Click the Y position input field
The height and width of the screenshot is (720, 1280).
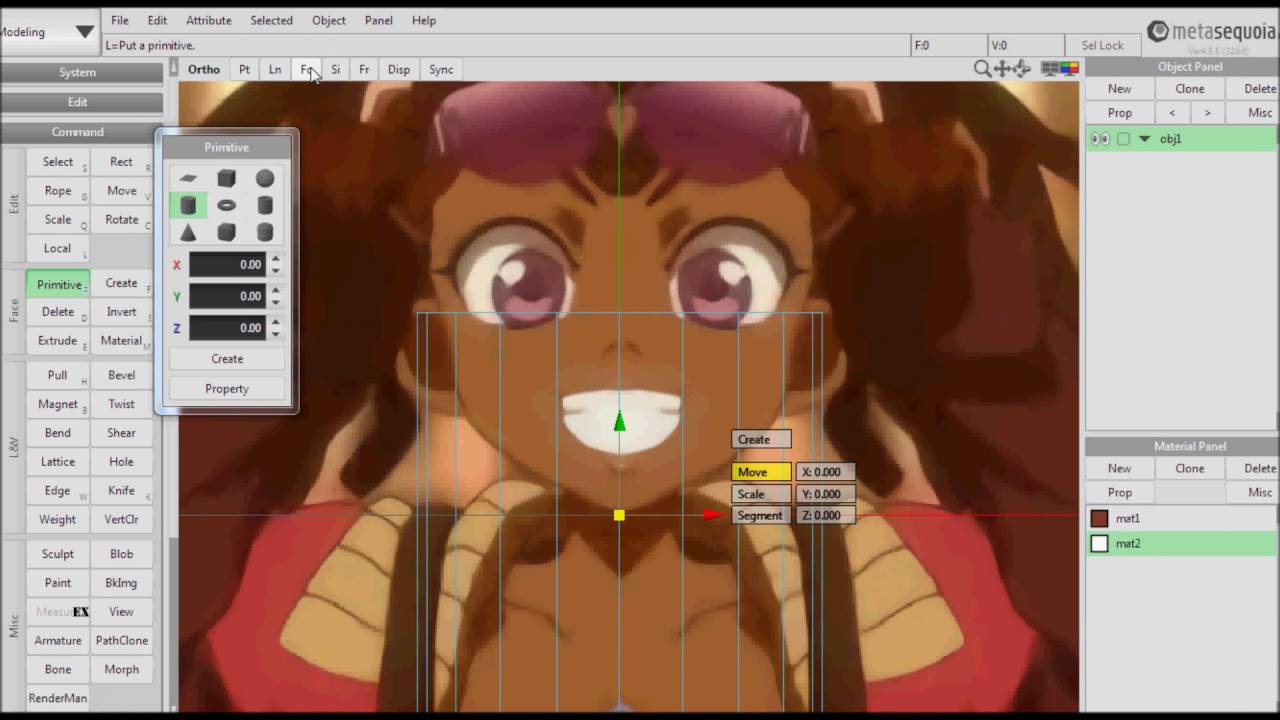(x=227, y=296)
